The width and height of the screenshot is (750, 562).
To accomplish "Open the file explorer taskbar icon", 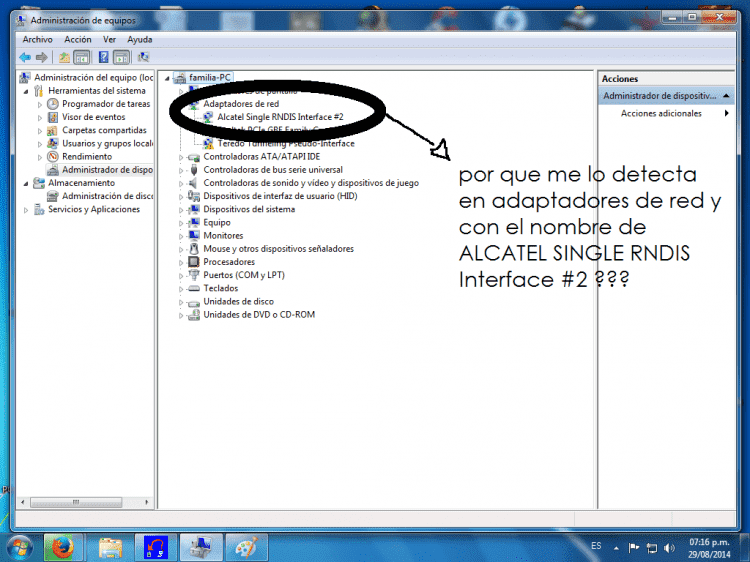I will (x=110, y=547).
